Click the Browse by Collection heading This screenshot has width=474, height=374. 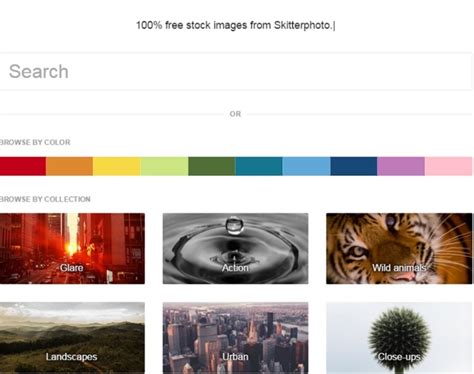tap(45, 199)
